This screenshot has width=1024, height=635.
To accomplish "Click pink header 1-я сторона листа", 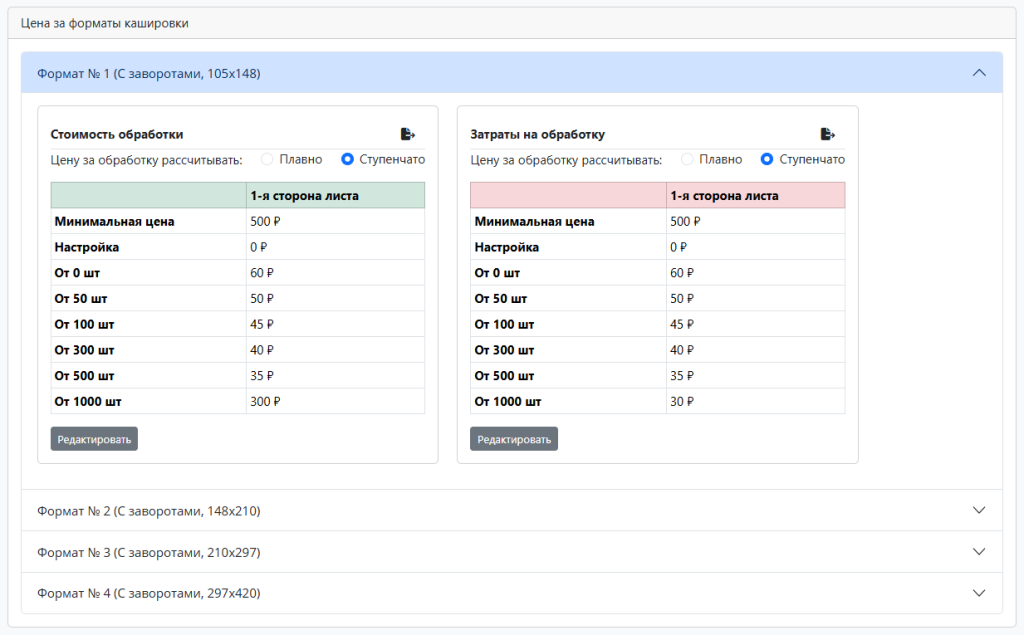I will [x=724, y=196].
